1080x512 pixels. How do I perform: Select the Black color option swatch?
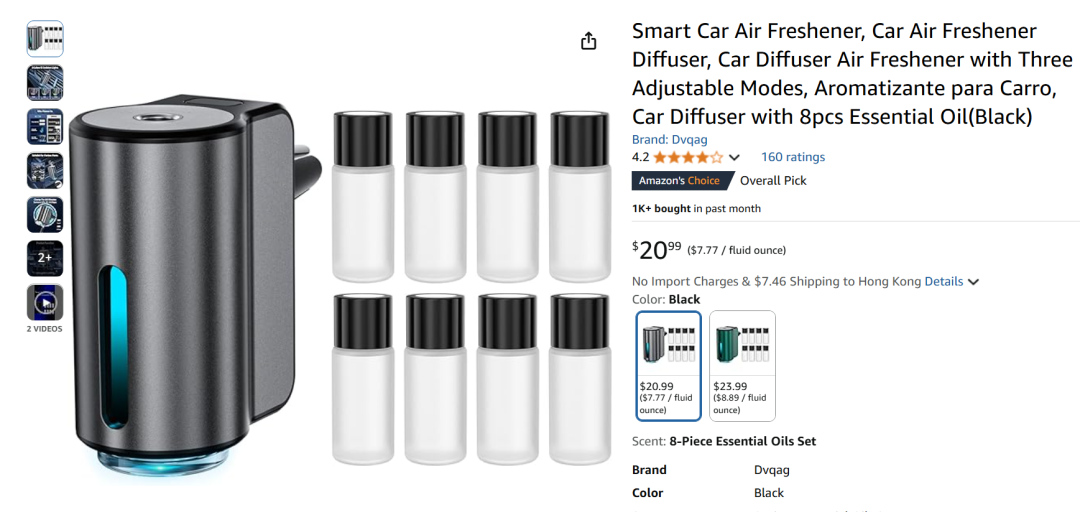[668, 366]
